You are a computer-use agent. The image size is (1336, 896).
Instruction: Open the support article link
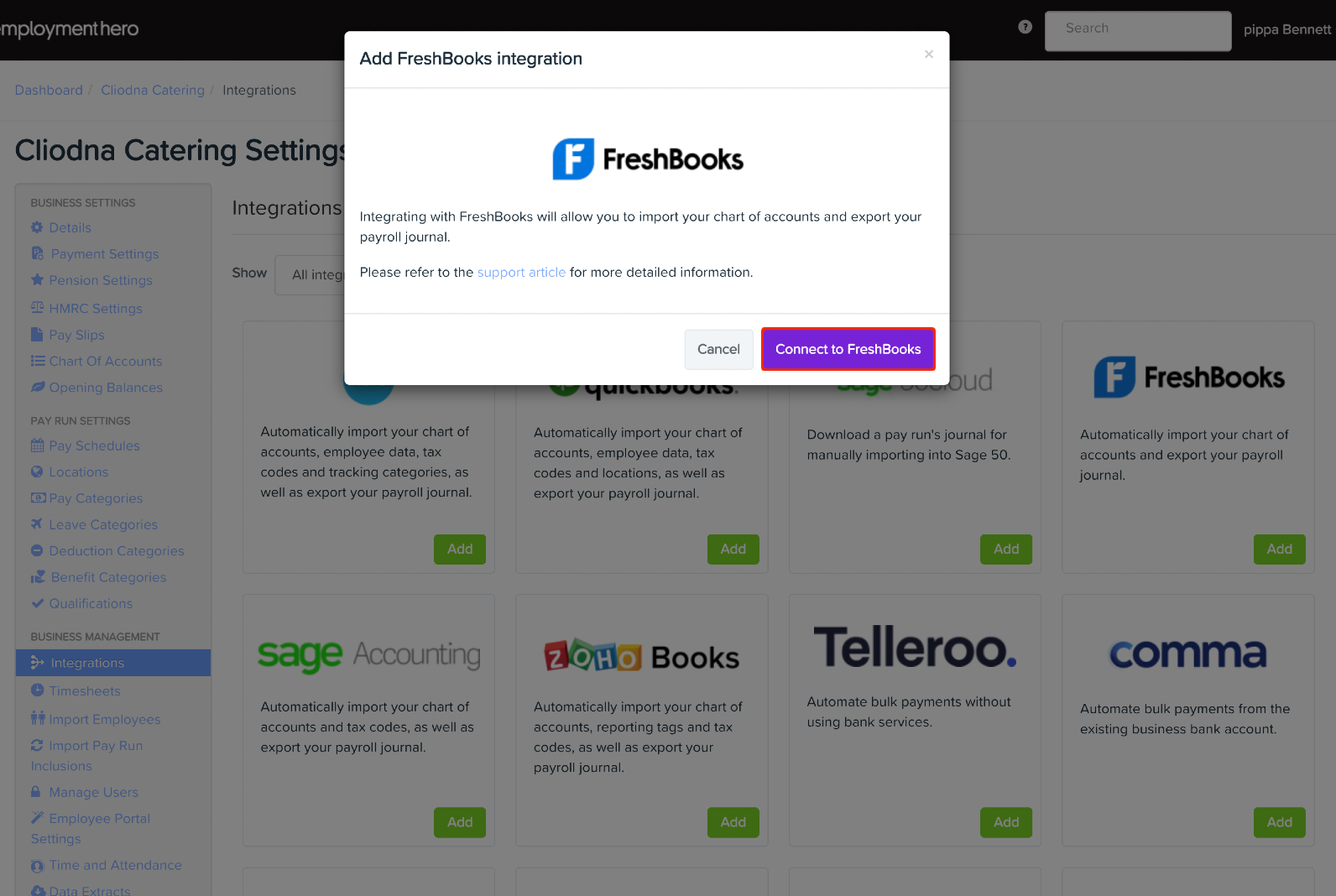tap(521, 273)
